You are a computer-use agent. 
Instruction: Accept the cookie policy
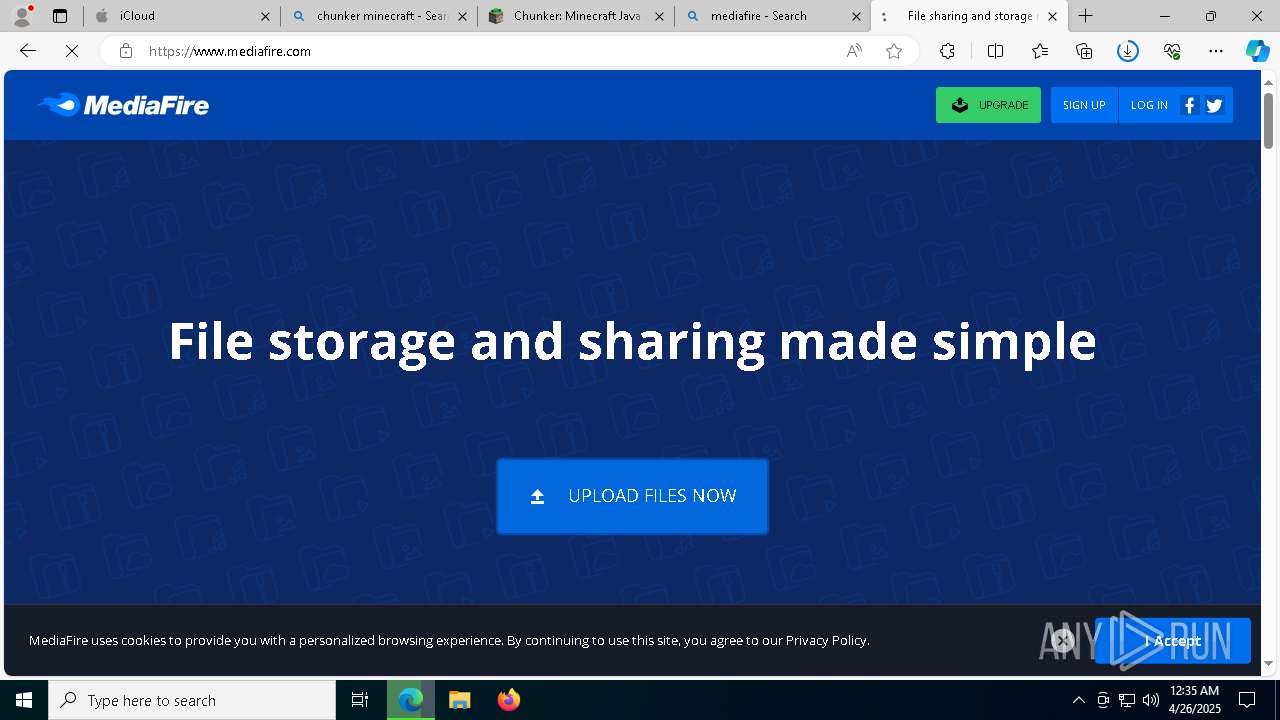[1172, 641]
